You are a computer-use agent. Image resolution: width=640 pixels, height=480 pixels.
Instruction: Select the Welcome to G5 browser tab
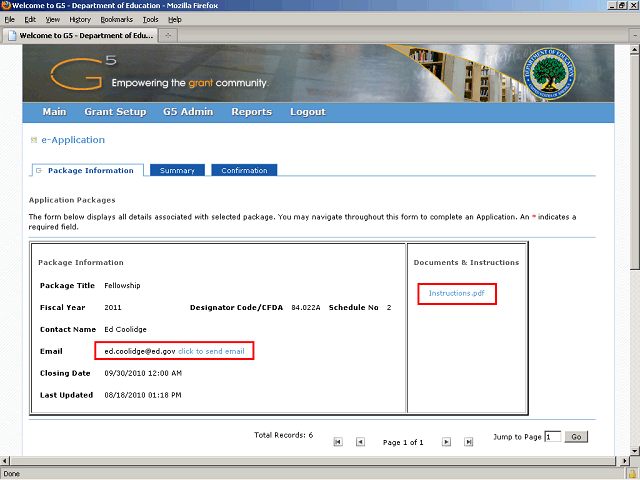click(x=80, y=36)
